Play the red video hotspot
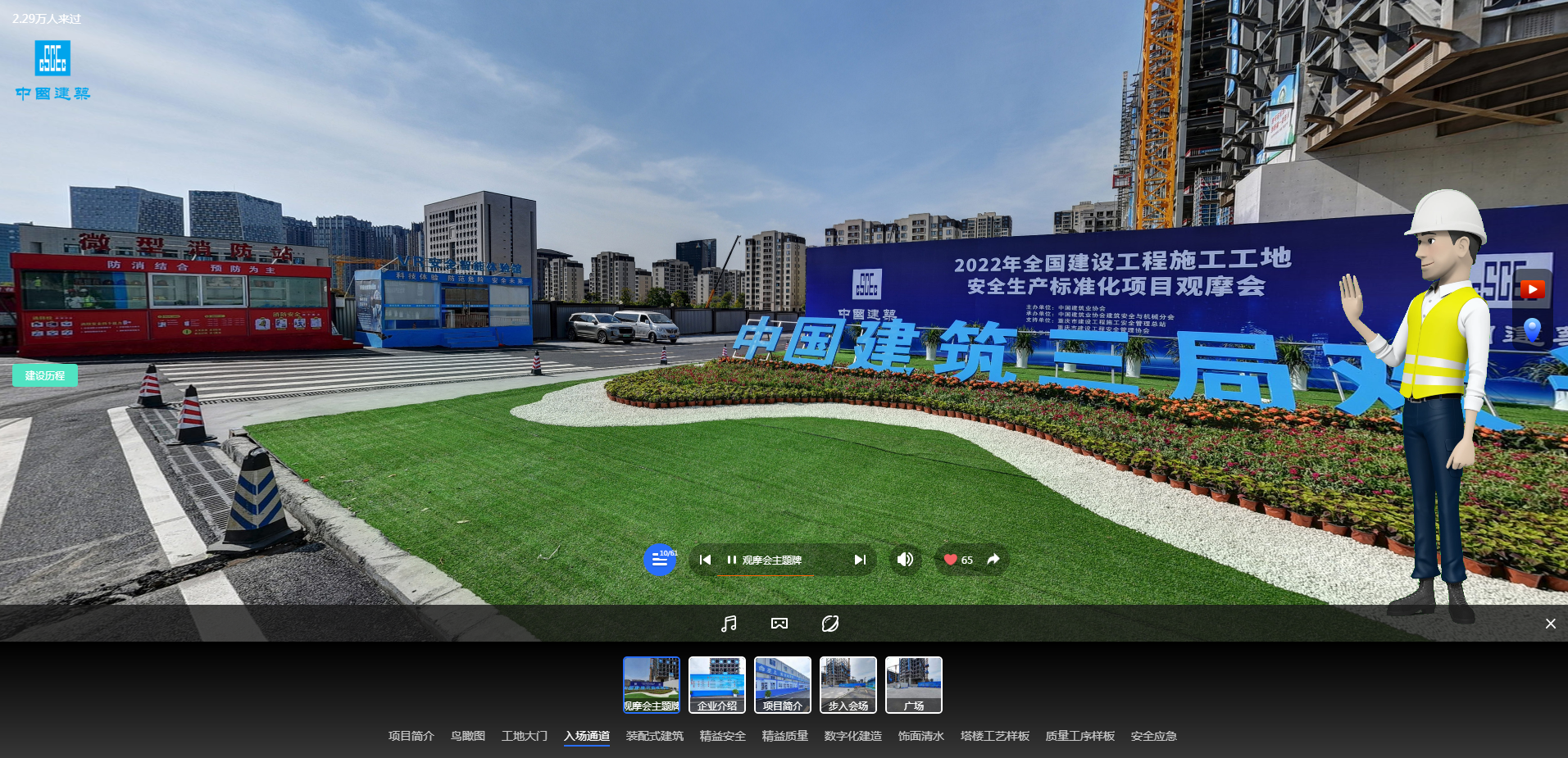 click(x=1533, y=288)
